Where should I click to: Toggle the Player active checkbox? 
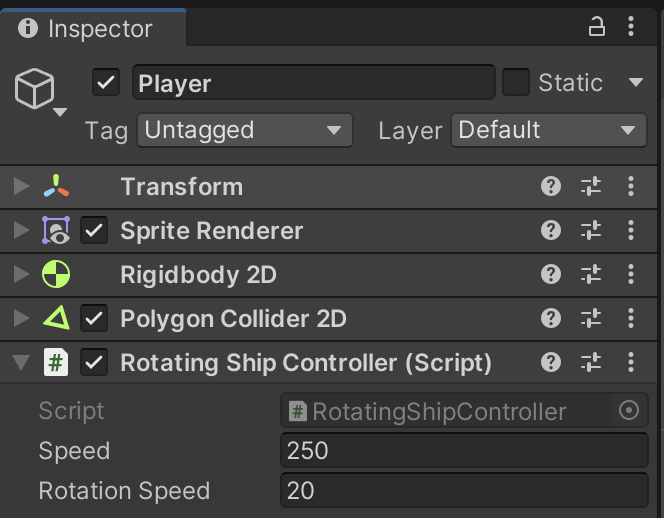click(106, 83)
